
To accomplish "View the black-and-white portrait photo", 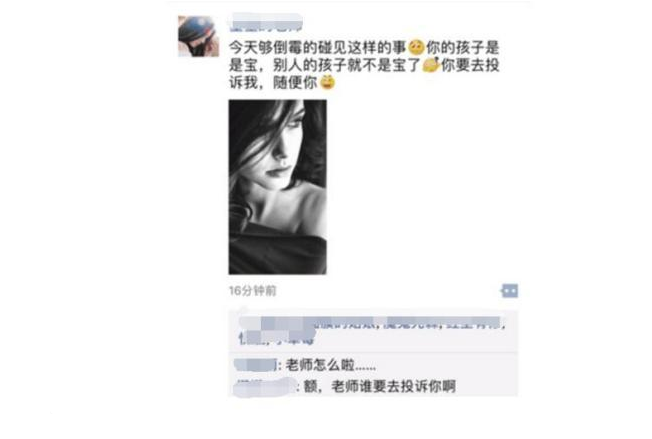I will click(x=277, y=187).
